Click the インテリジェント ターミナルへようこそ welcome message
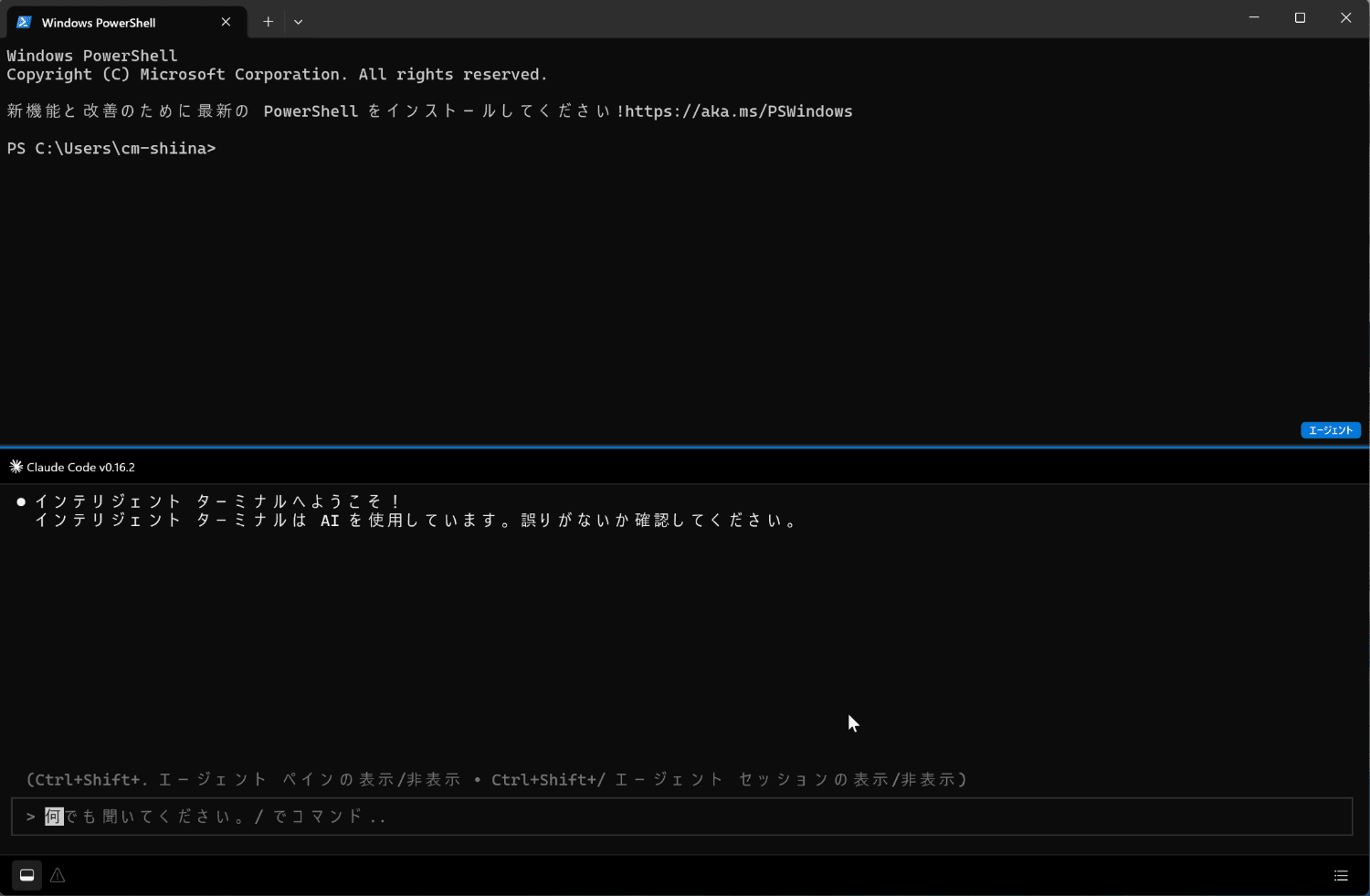The width and height of the screenshot is (1370, 896). coord(218,501)
